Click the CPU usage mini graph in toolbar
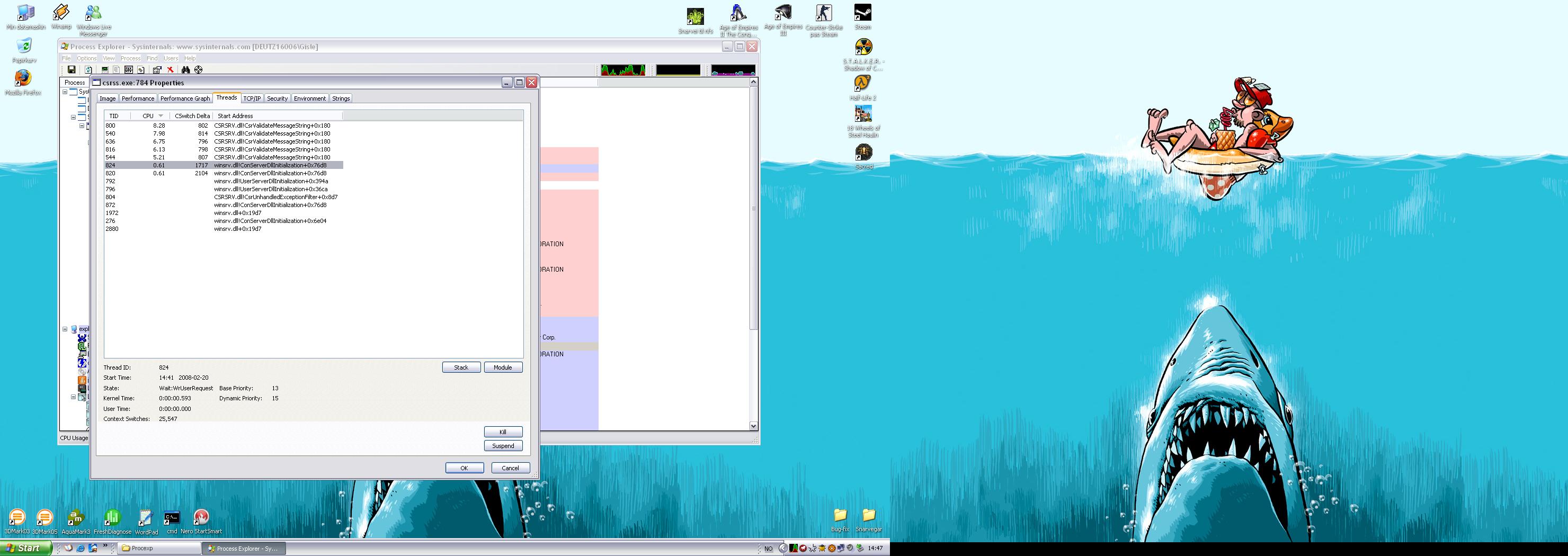 (622, 70)
